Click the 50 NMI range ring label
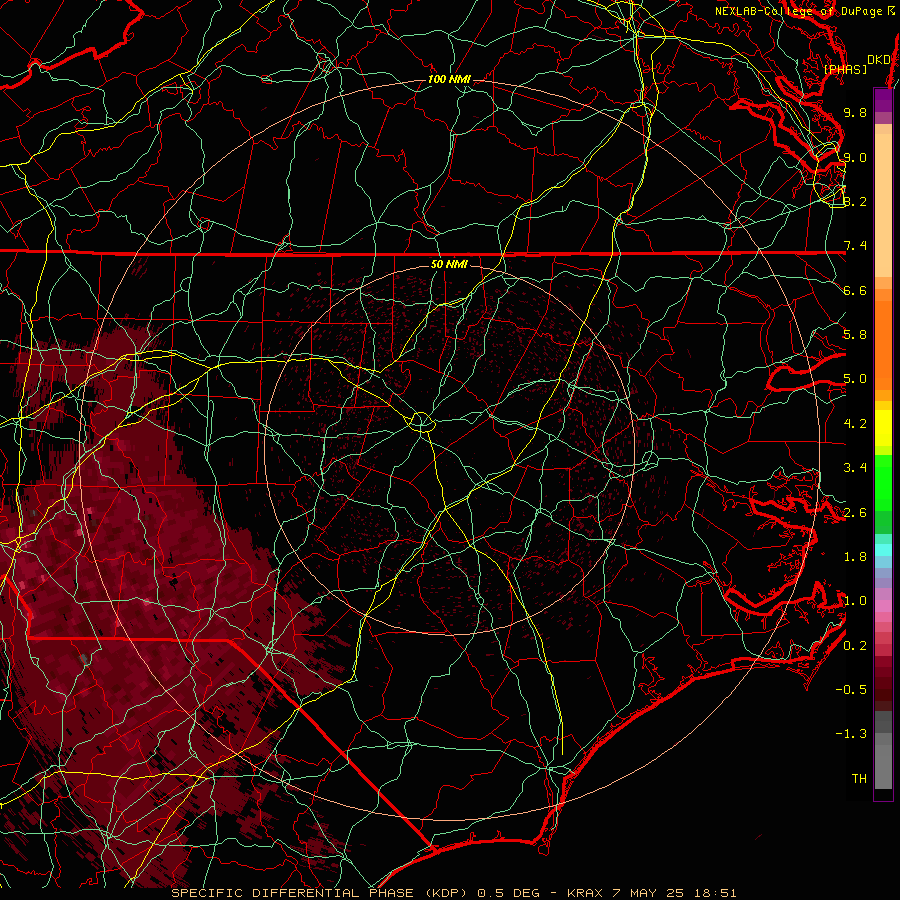The height and width of the screenshot is (900, 900). point(449,264)
